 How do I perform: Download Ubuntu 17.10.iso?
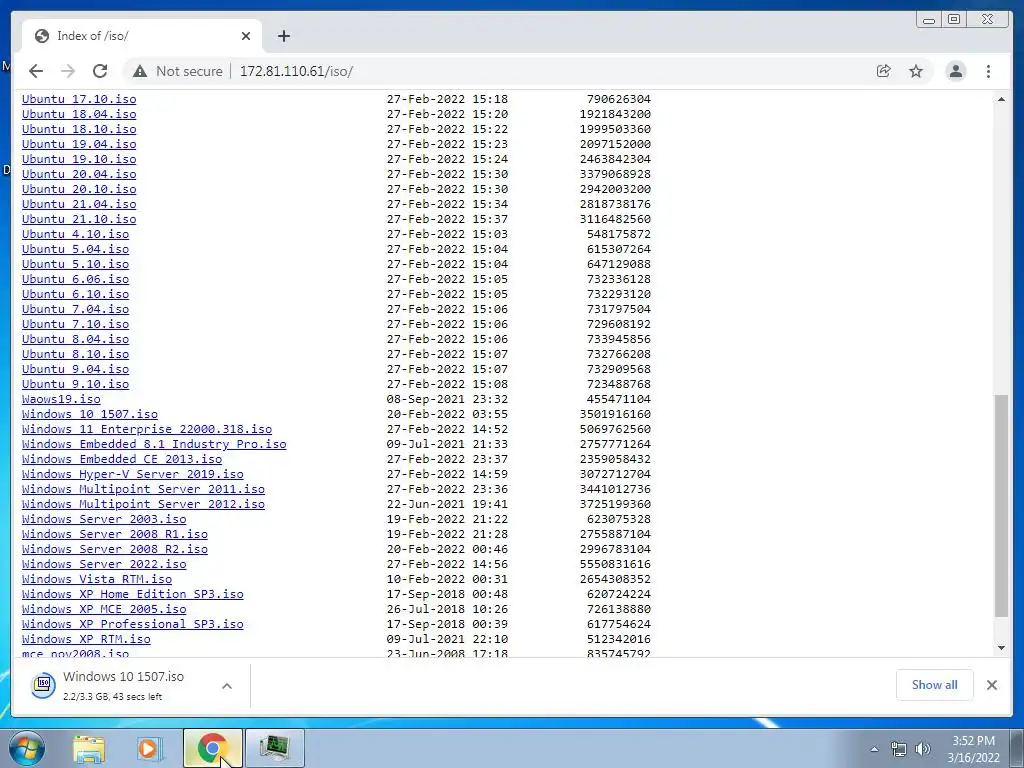tap(79, 99)
